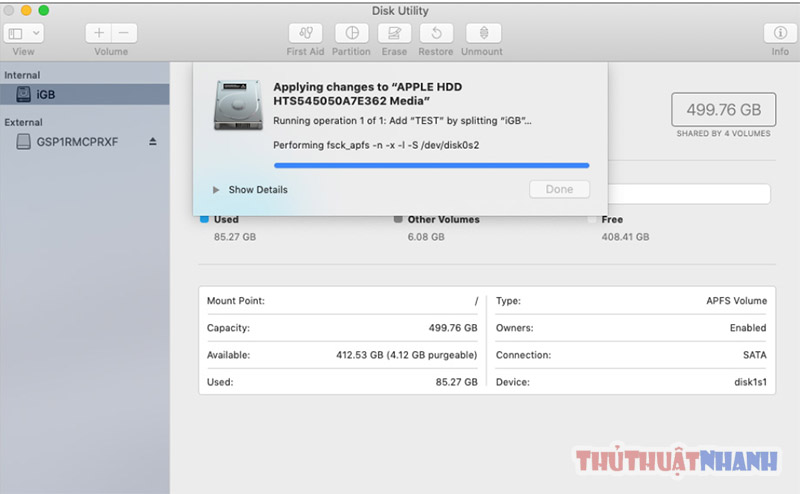This screenshot has width=800, height=494.
Task: Select the iGB internal volume
Action: (x=85, y=94)
